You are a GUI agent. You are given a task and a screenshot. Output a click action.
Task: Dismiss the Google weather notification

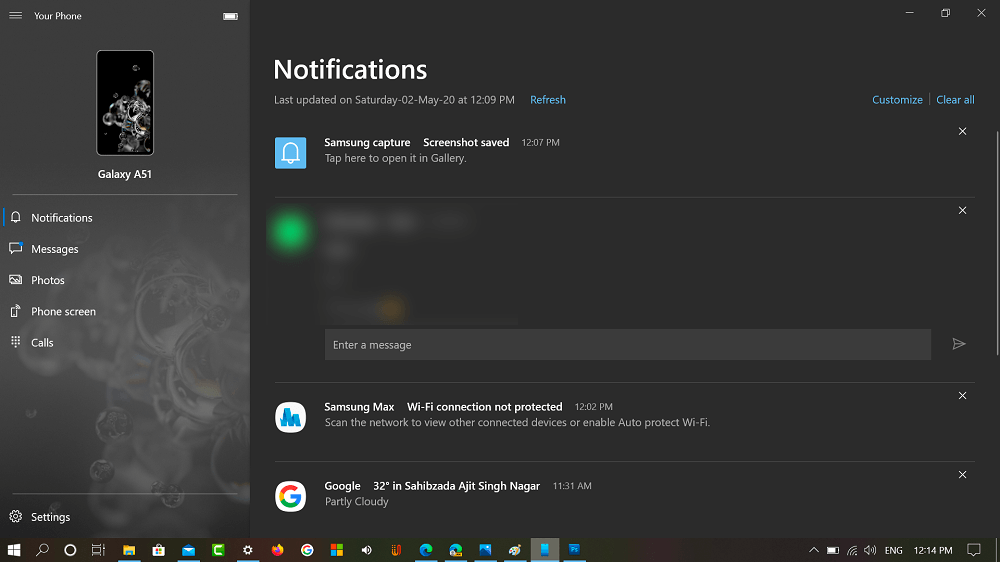coord(962,475)
